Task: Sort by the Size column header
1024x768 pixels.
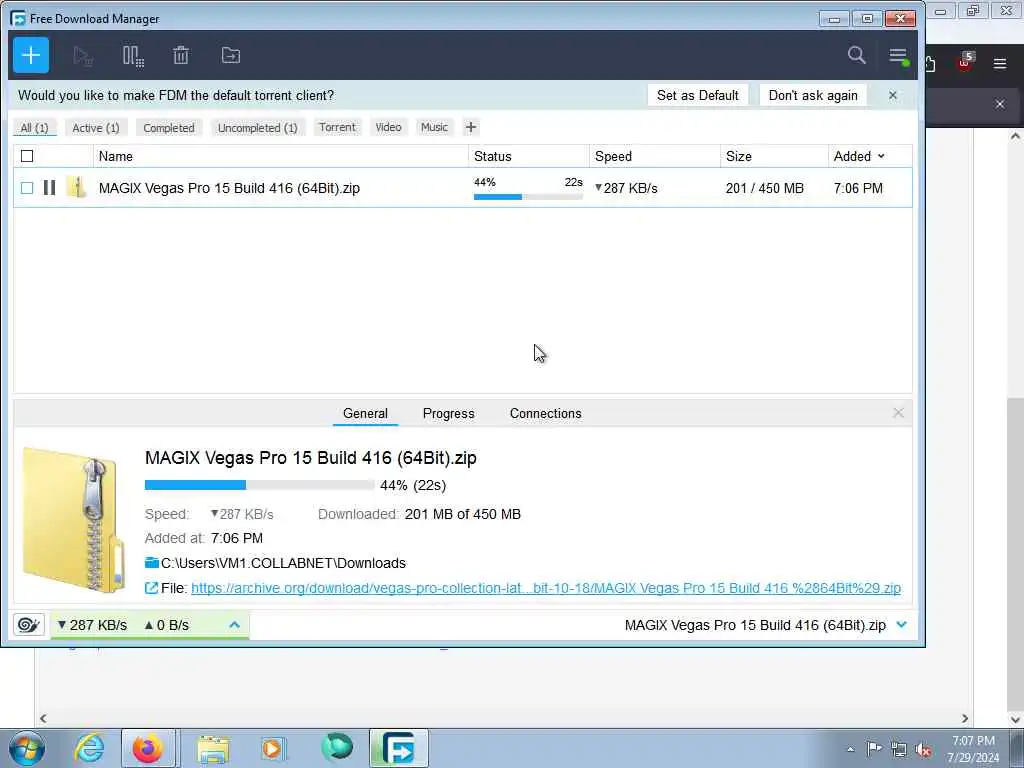Action: [775, 156]
